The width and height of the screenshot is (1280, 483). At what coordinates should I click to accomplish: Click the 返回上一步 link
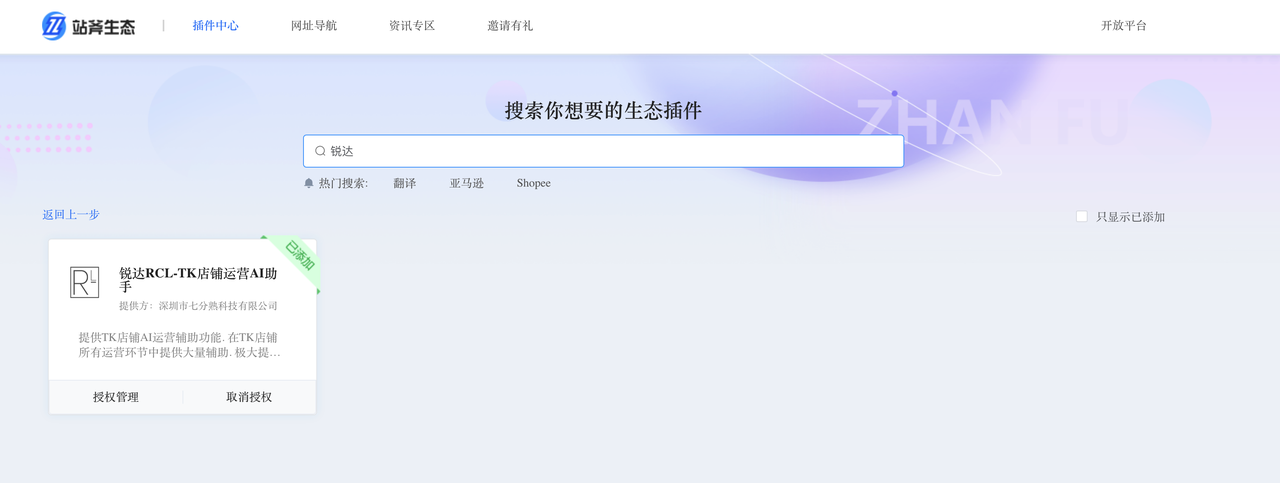pyautogui.click(x=71, y=215)
